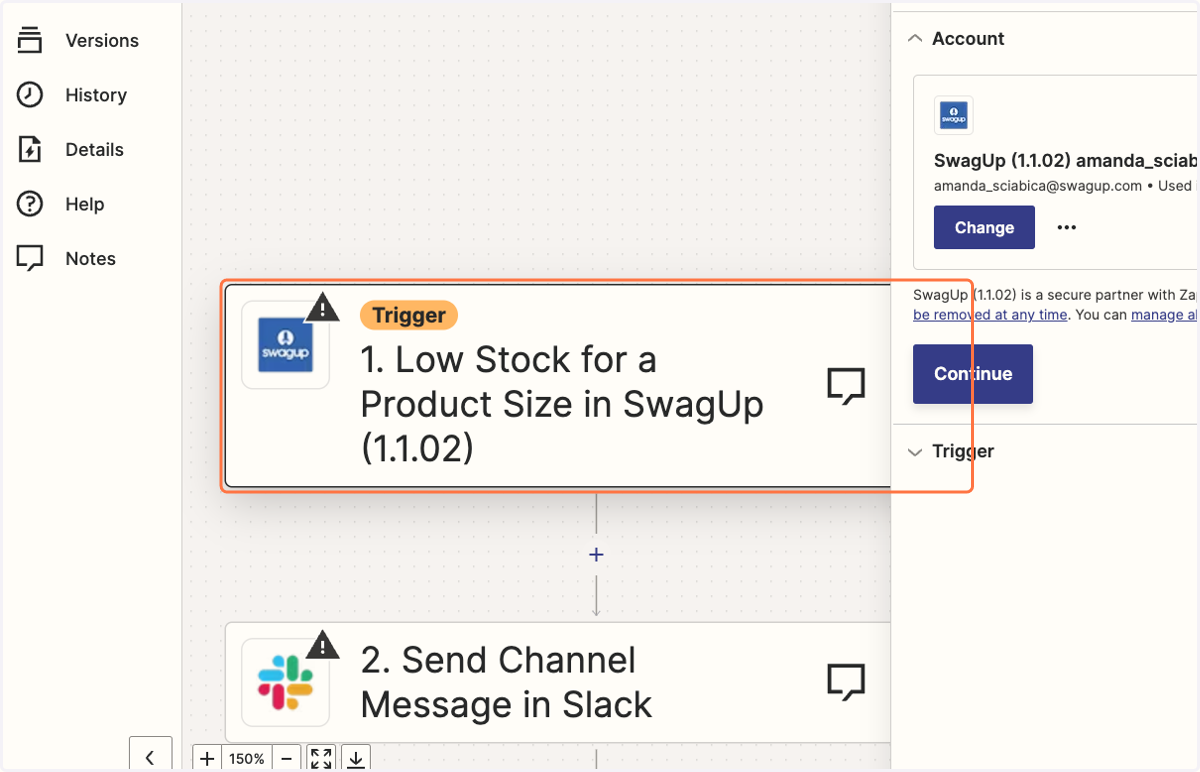This screenshot has width=1200, height=772.
Task: Click the Versions stack icon
Action: pyautogui.click(x=30, y=41)
